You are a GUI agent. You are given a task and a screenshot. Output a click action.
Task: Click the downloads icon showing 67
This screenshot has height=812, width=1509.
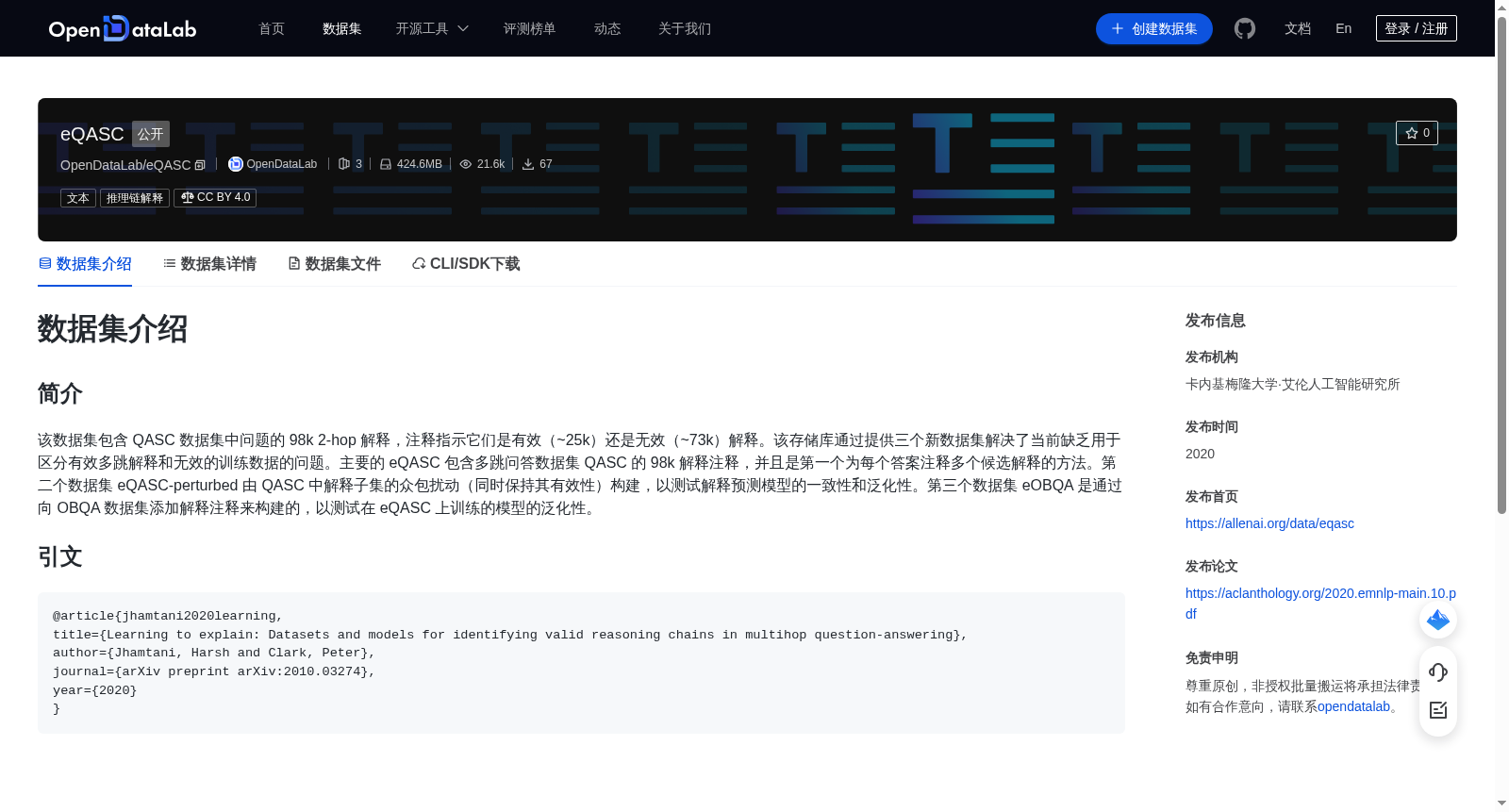coord(528,164)
